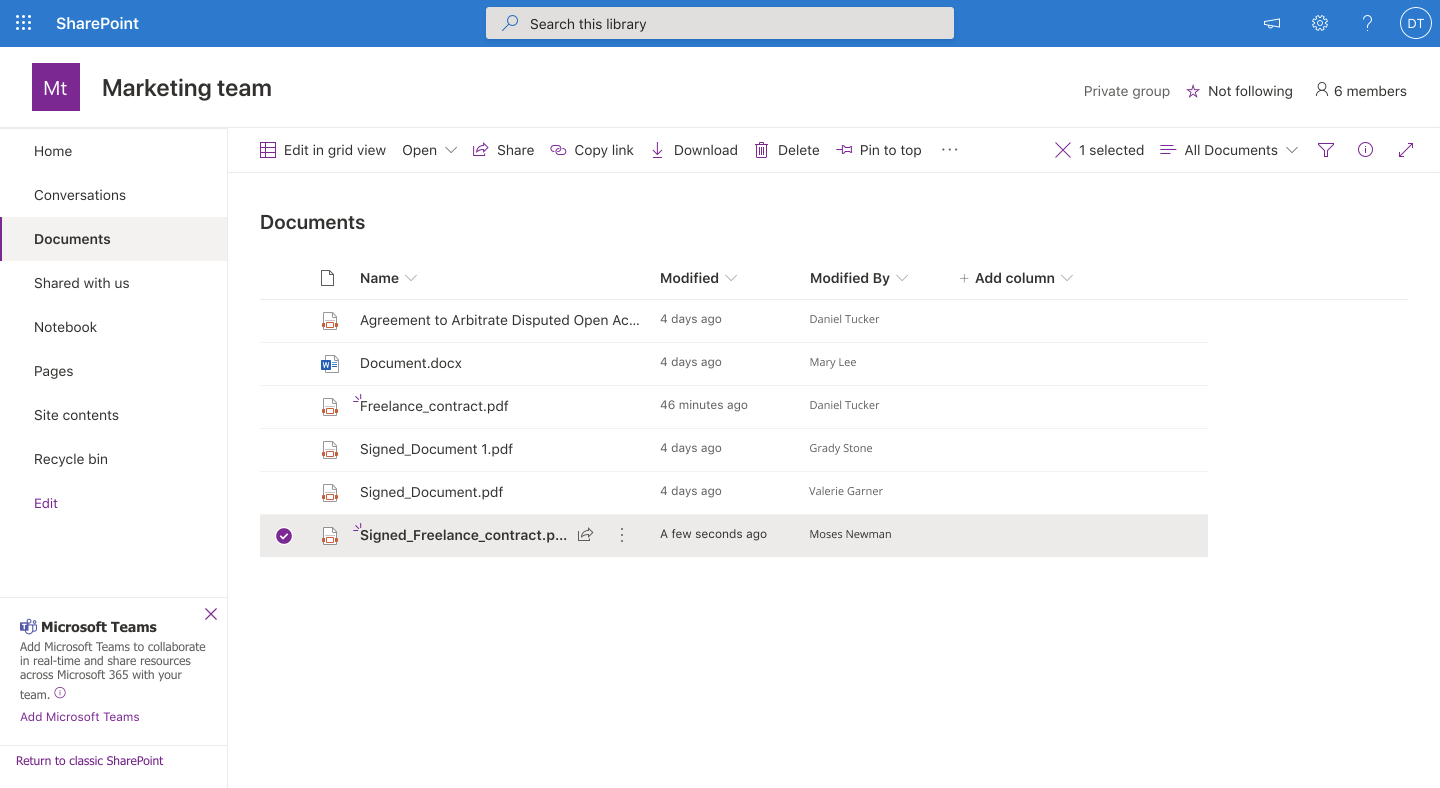
Task: Open more toolbar commands ellipsis
Action: click(950, 150)
